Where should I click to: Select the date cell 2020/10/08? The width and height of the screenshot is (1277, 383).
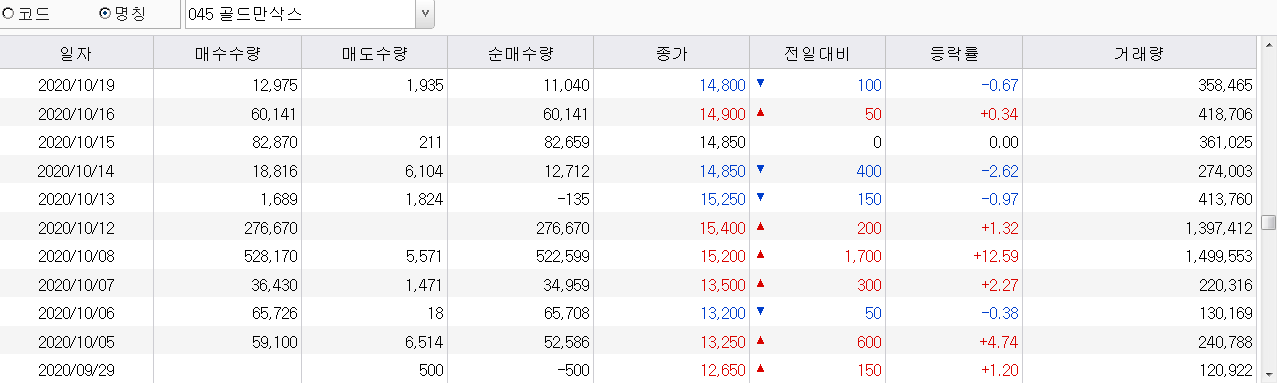(x=76, y=256)
